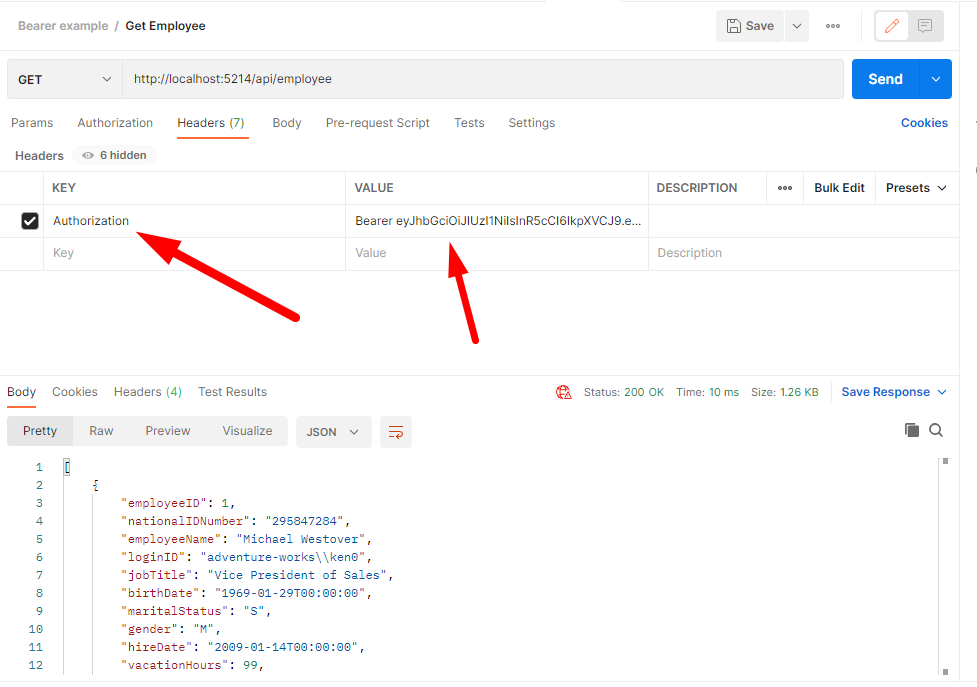Click the request URL input field

[482, 79]
